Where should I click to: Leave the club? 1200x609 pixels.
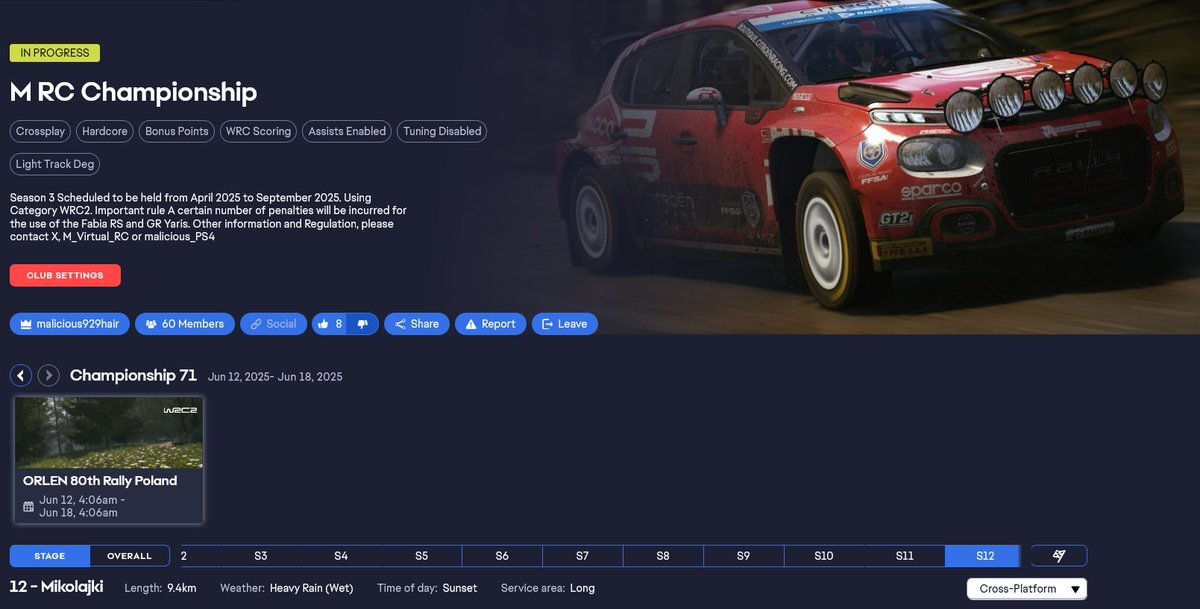pos(565,324)
